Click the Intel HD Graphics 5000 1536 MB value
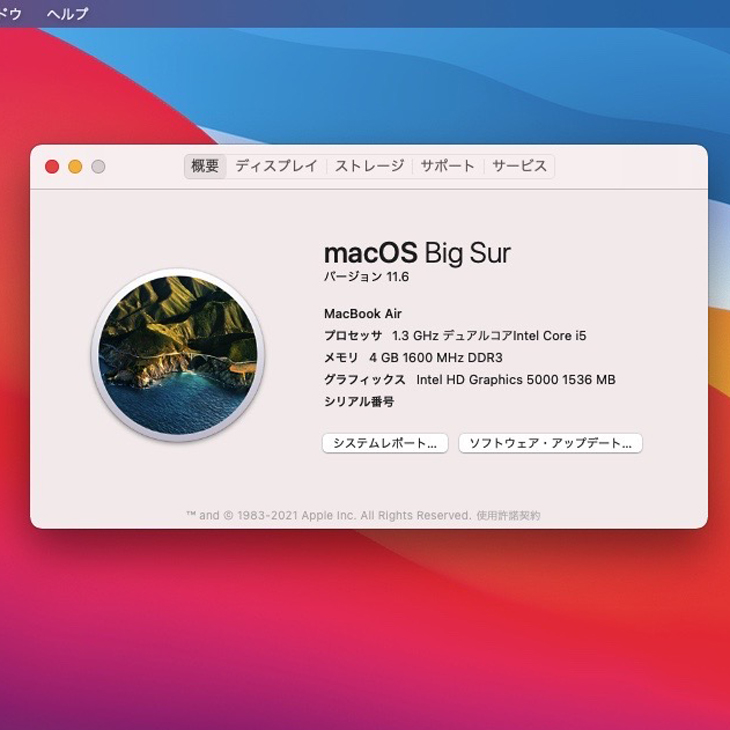 [516, 379]
